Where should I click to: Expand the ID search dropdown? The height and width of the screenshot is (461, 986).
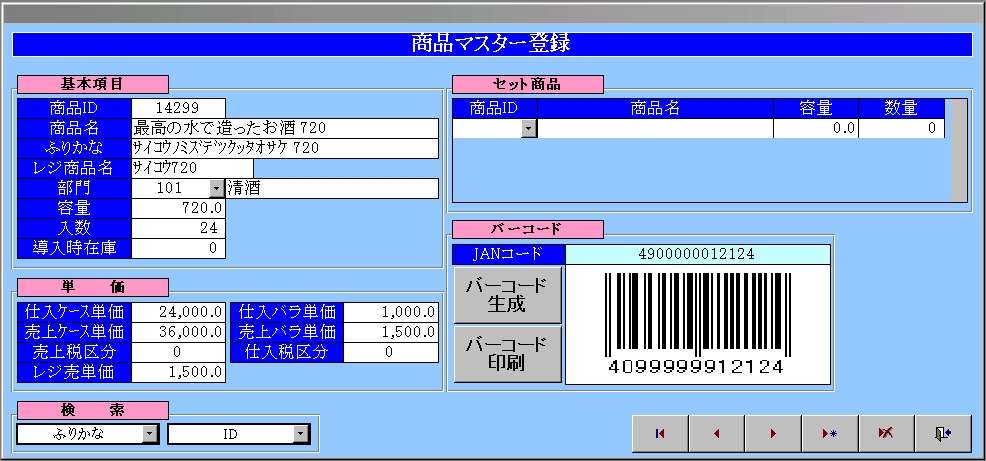[x=301, y=434]
